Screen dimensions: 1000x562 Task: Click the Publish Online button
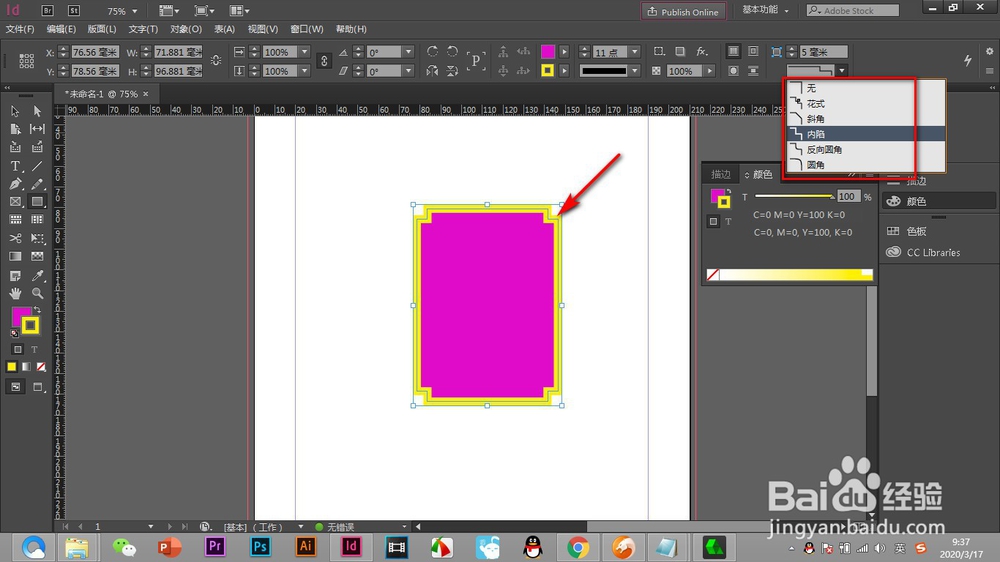click(x=683, y=11)
